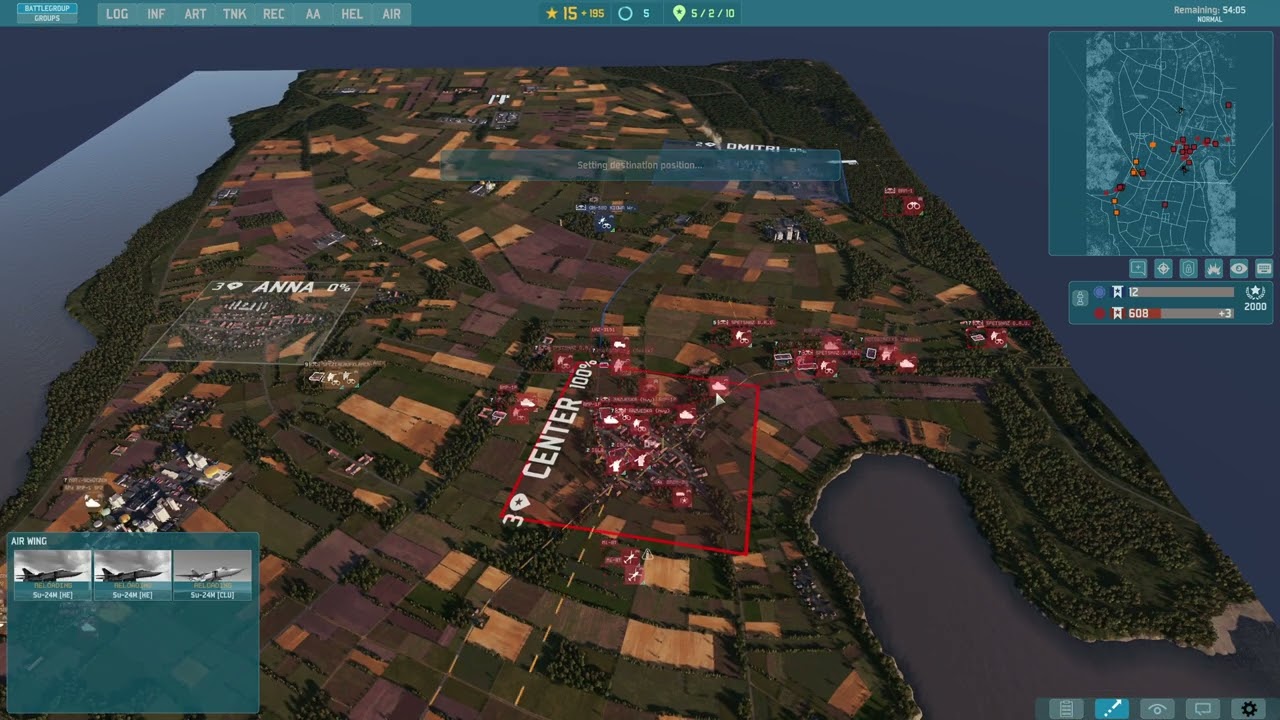Image resolution: width=1280 pixels, height=720 pixels.
Task: Toggle the movement path arrow button
Action: (1112, 708)
